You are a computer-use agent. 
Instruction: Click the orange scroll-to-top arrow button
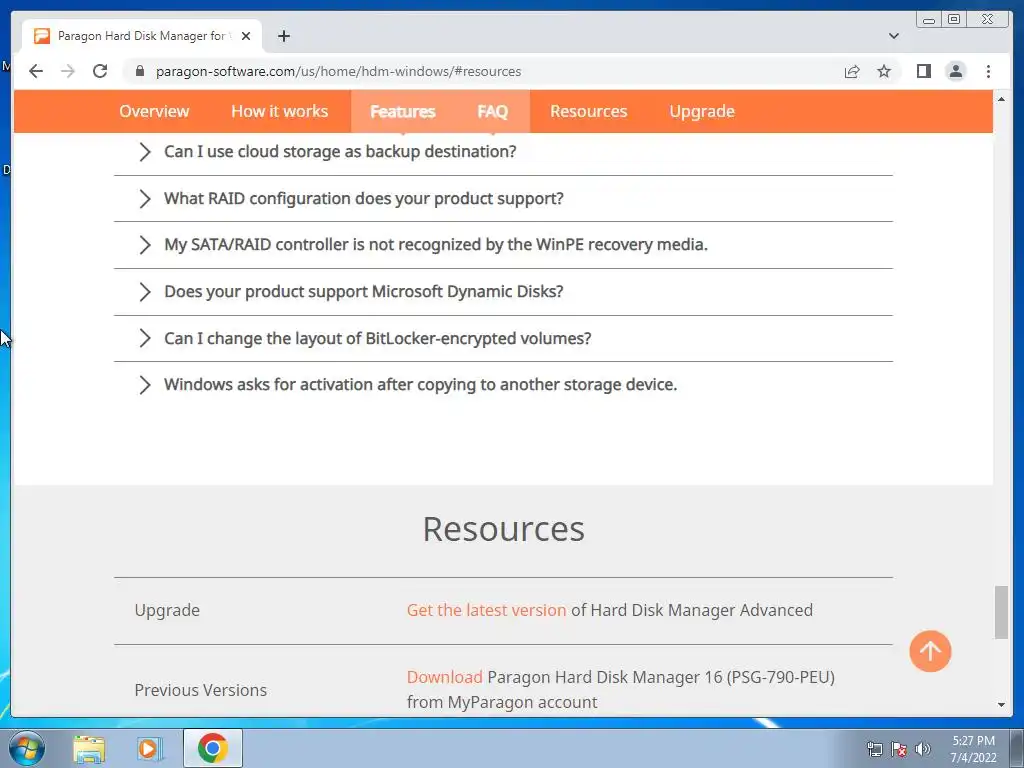pyautogui.click(x=930, y=651)
